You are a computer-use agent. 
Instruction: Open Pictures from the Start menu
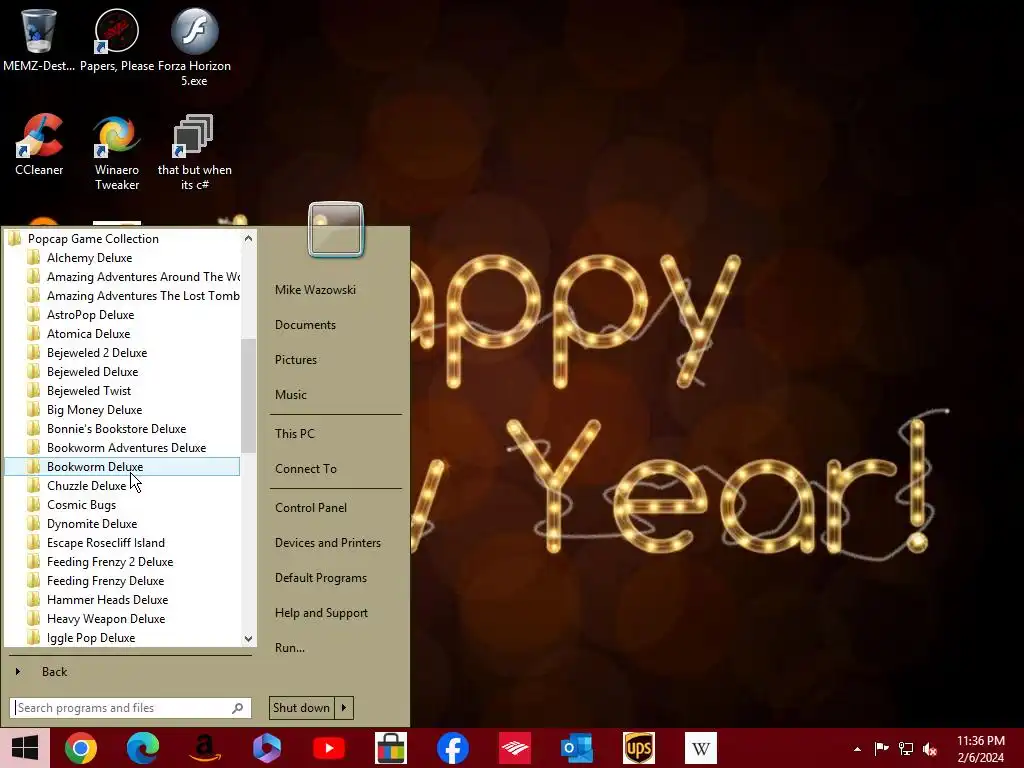[296, 359]
